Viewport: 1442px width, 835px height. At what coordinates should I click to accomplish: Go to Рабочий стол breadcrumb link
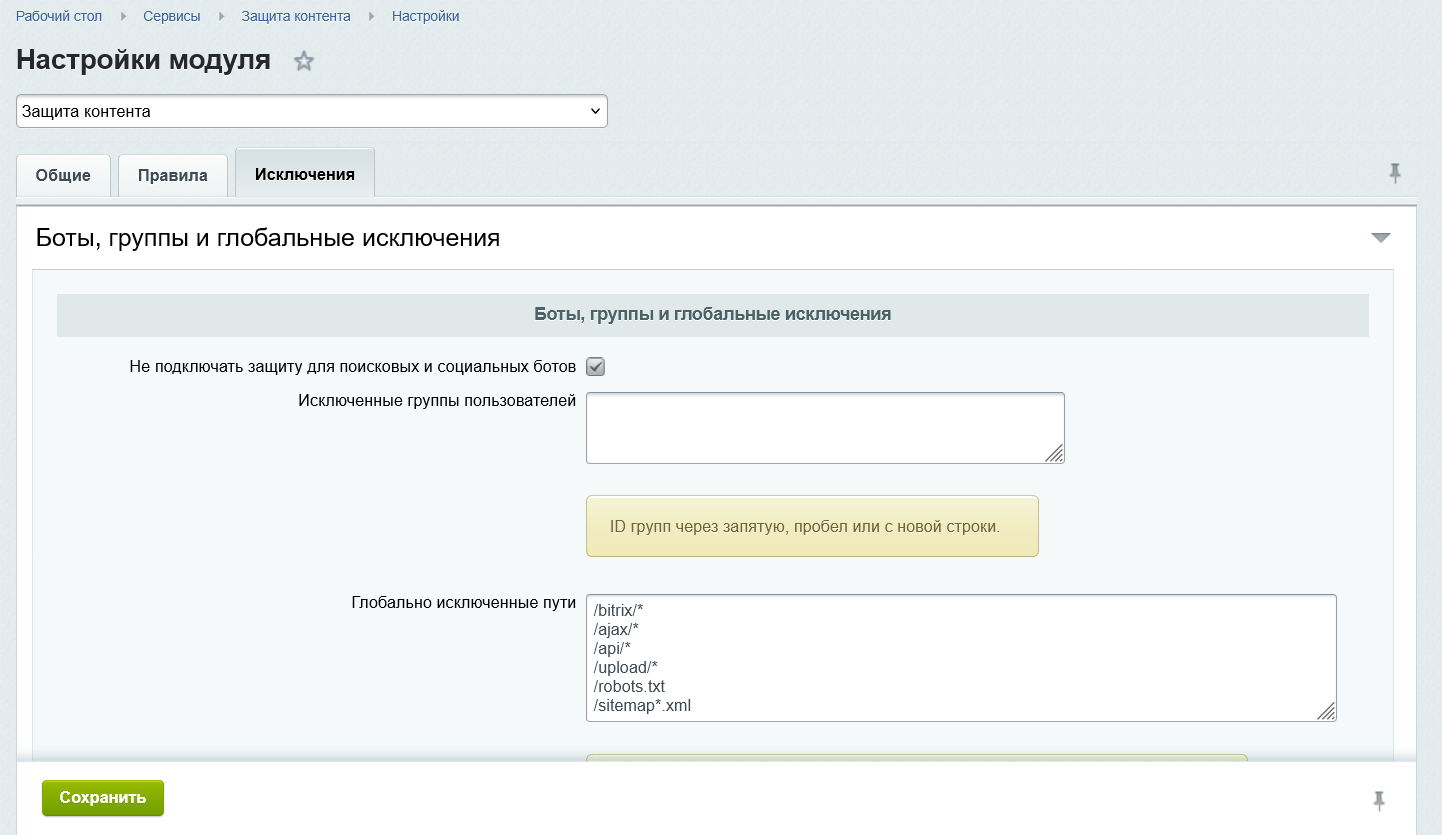tap(59, 17)
